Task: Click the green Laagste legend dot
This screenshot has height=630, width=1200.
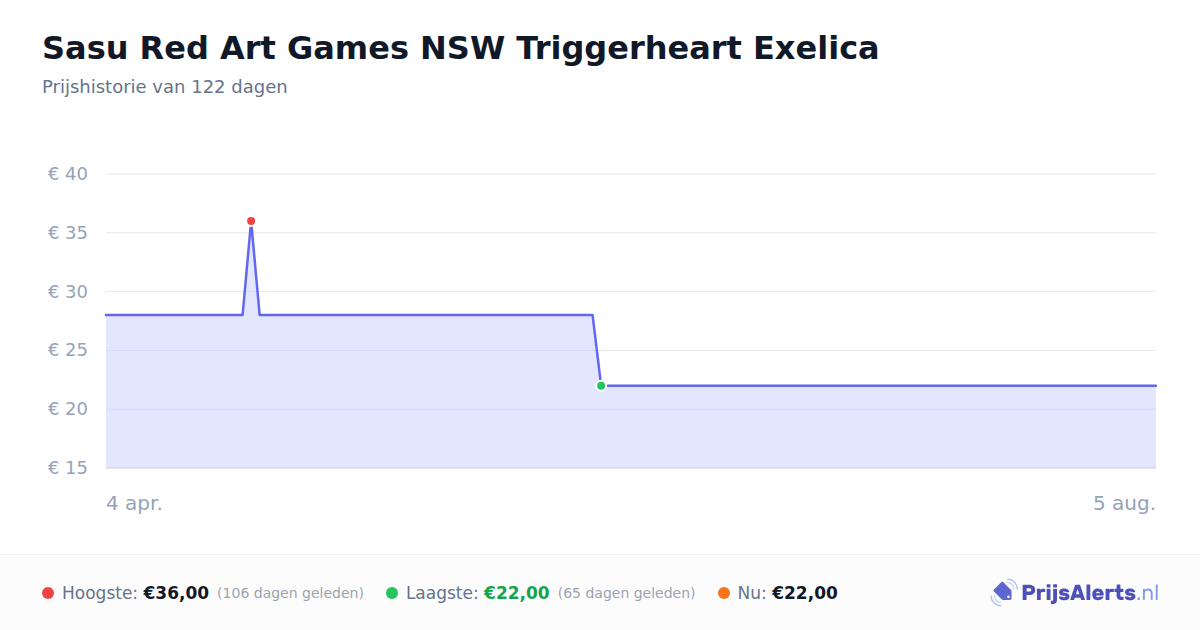Action: coord(392,593)
